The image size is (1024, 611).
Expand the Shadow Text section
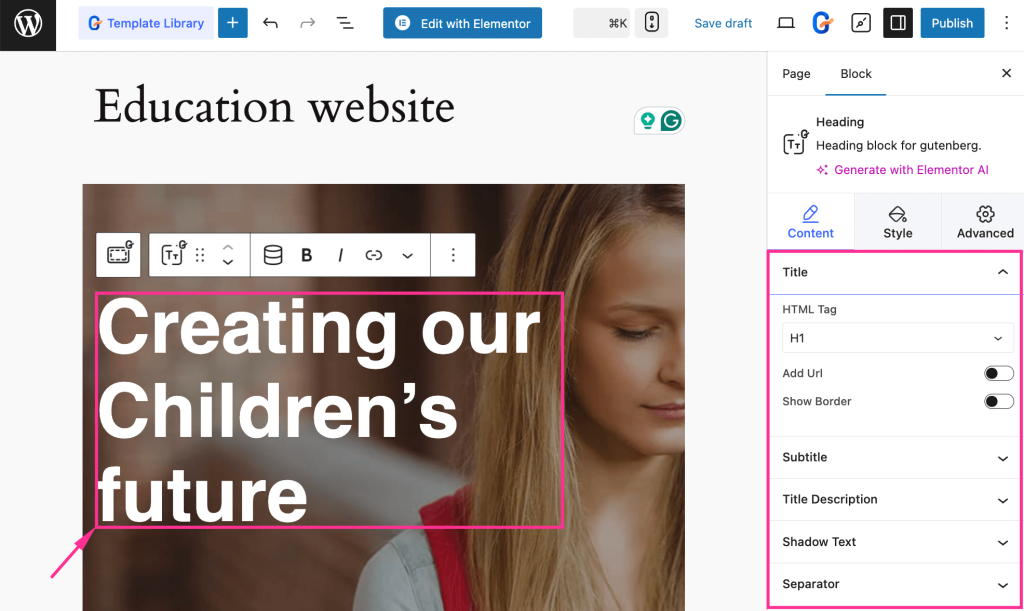pos(894,541)
